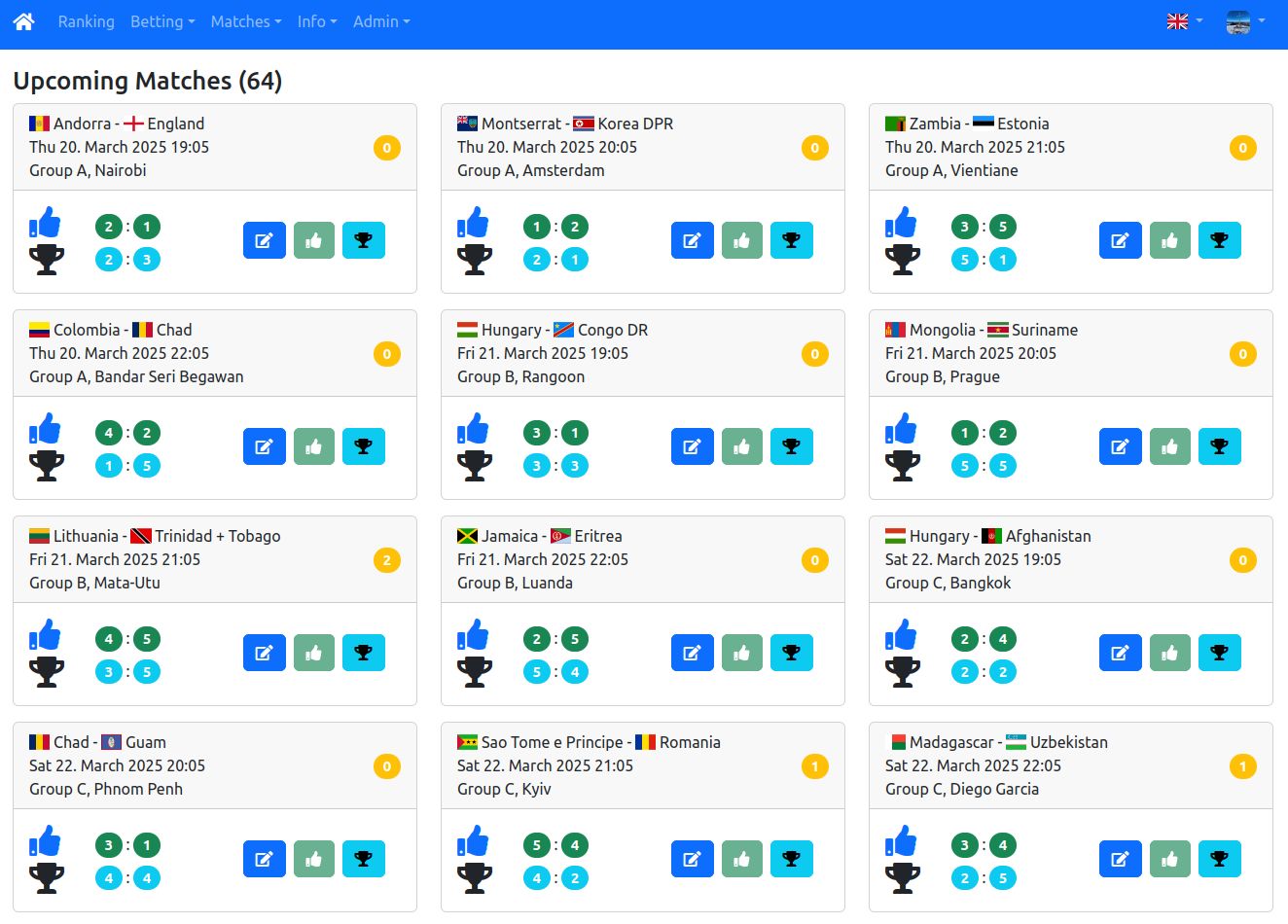
Task: Click 'Group C, Phnom Penh' text
Action: 106,789
